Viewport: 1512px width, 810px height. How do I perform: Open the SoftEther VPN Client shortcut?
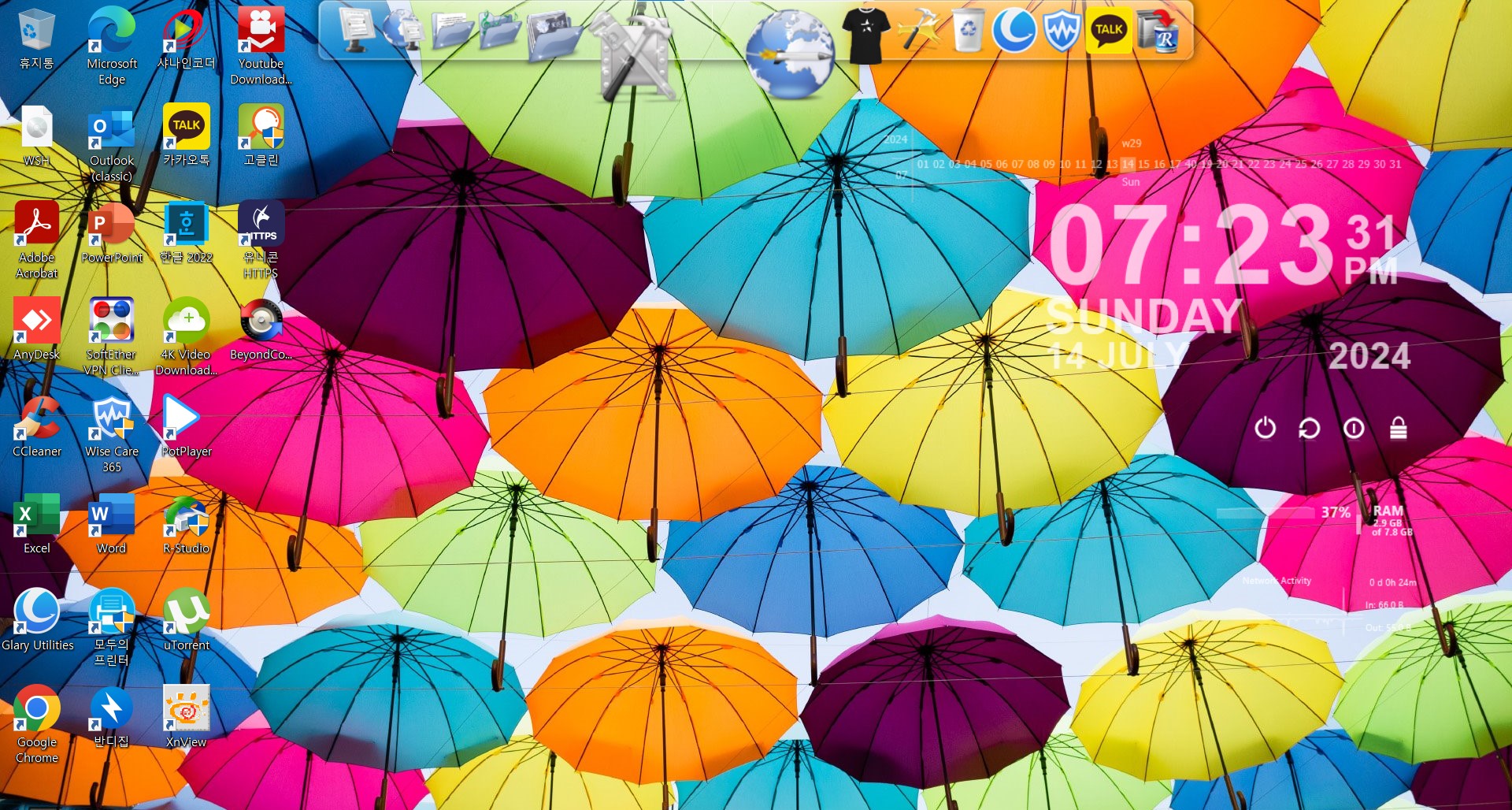(112, 337)
